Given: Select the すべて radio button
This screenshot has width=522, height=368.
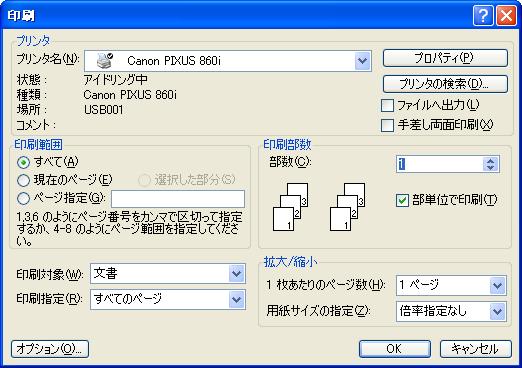Looking at the screenshot, I should pos(23,162).
